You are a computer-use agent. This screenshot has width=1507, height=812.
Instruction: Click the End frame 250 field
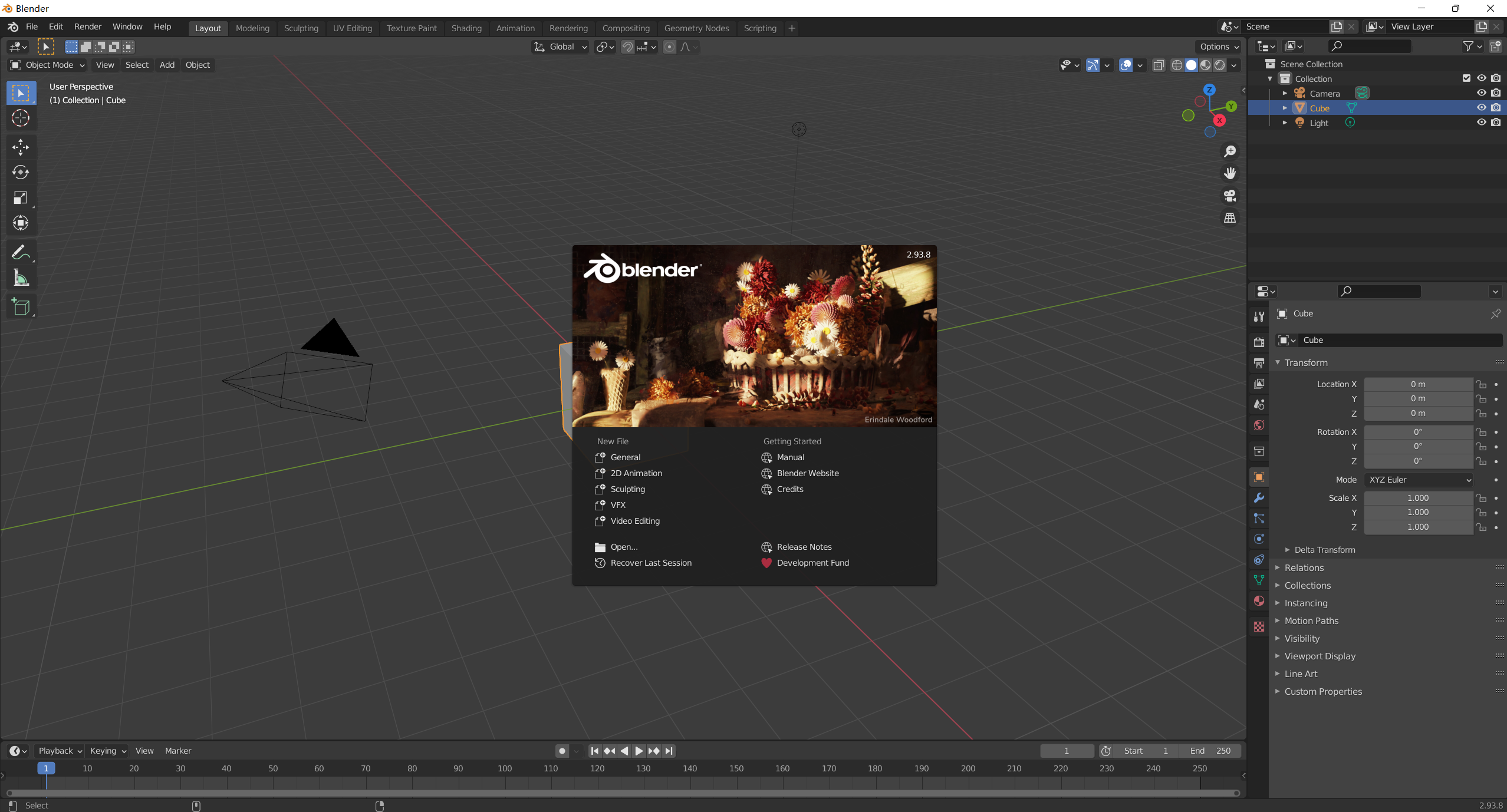coord(1210,751)
